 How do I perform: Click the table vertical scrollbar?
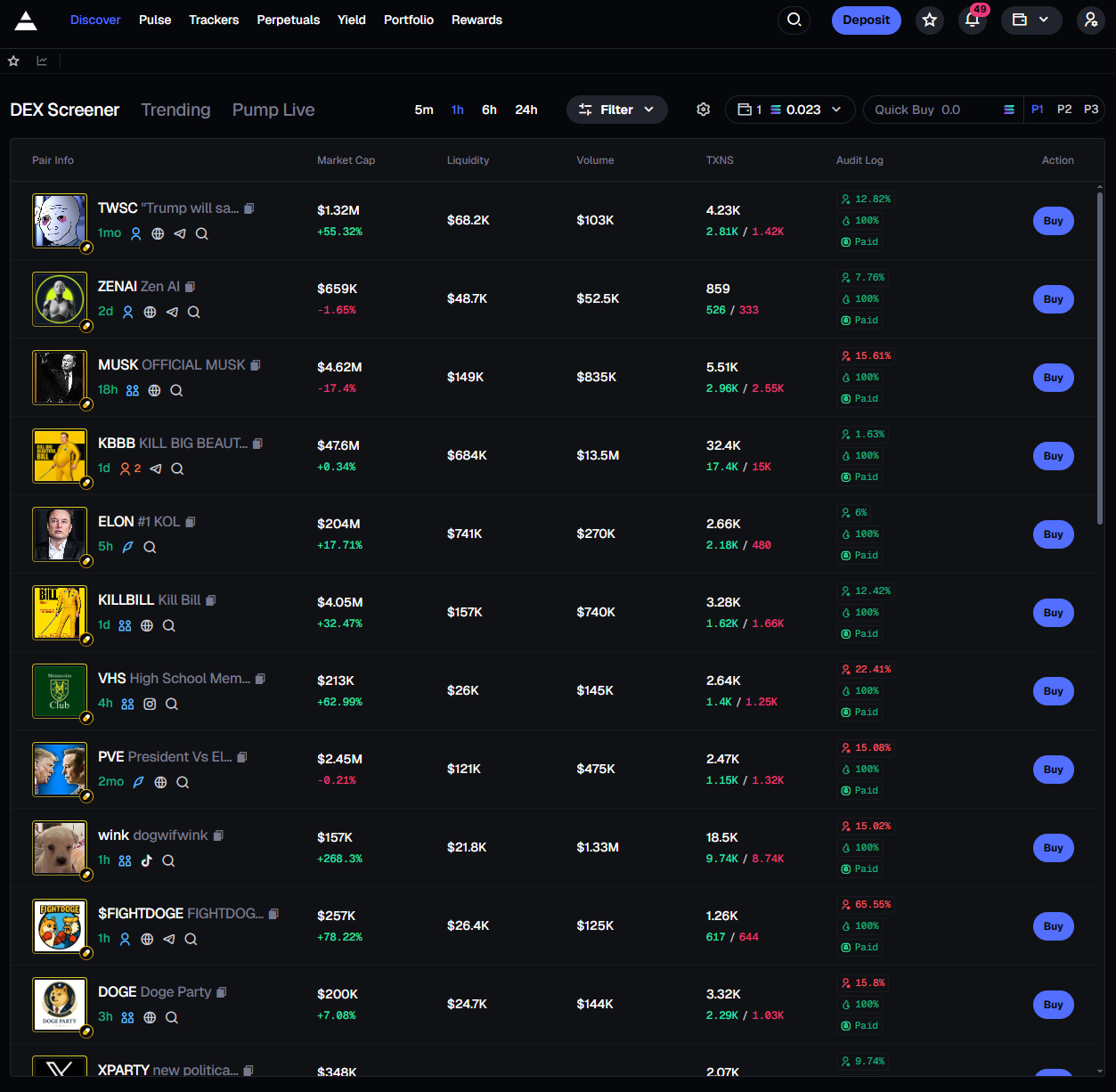(1100, 356)
